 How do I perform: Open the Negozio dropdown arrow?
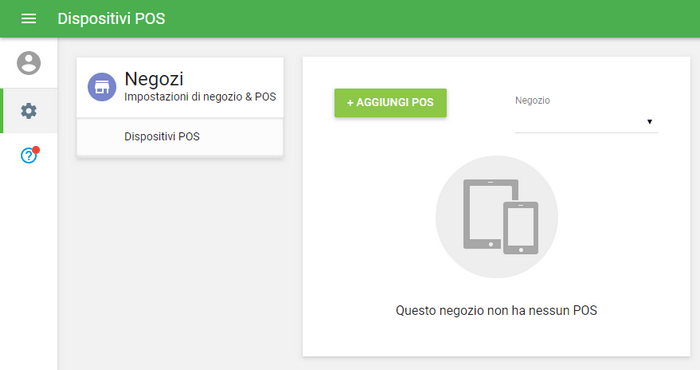click(650, 121)
